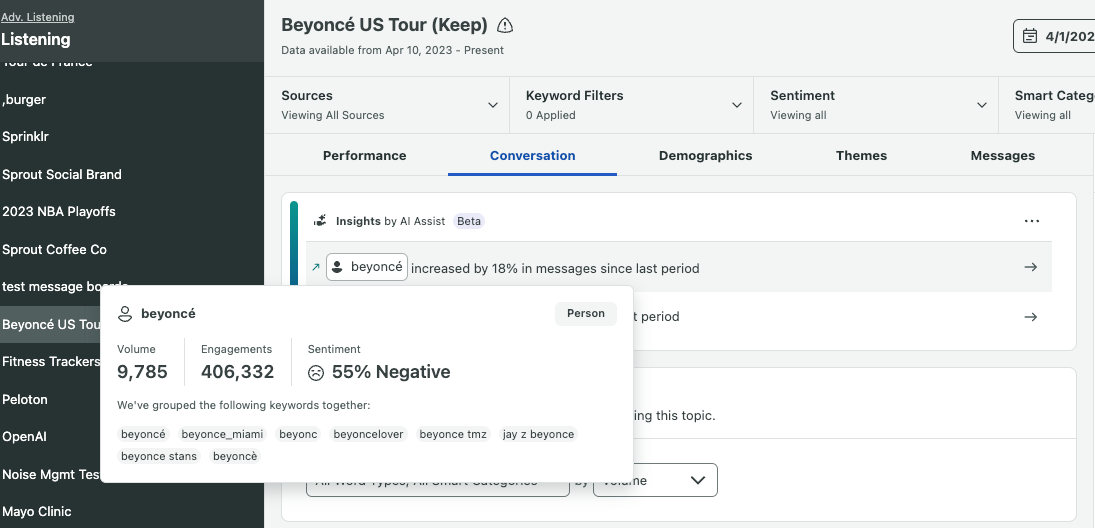Go to the Messages tab
This screenshot has width=1095, height=528.
click(1002, 156)
